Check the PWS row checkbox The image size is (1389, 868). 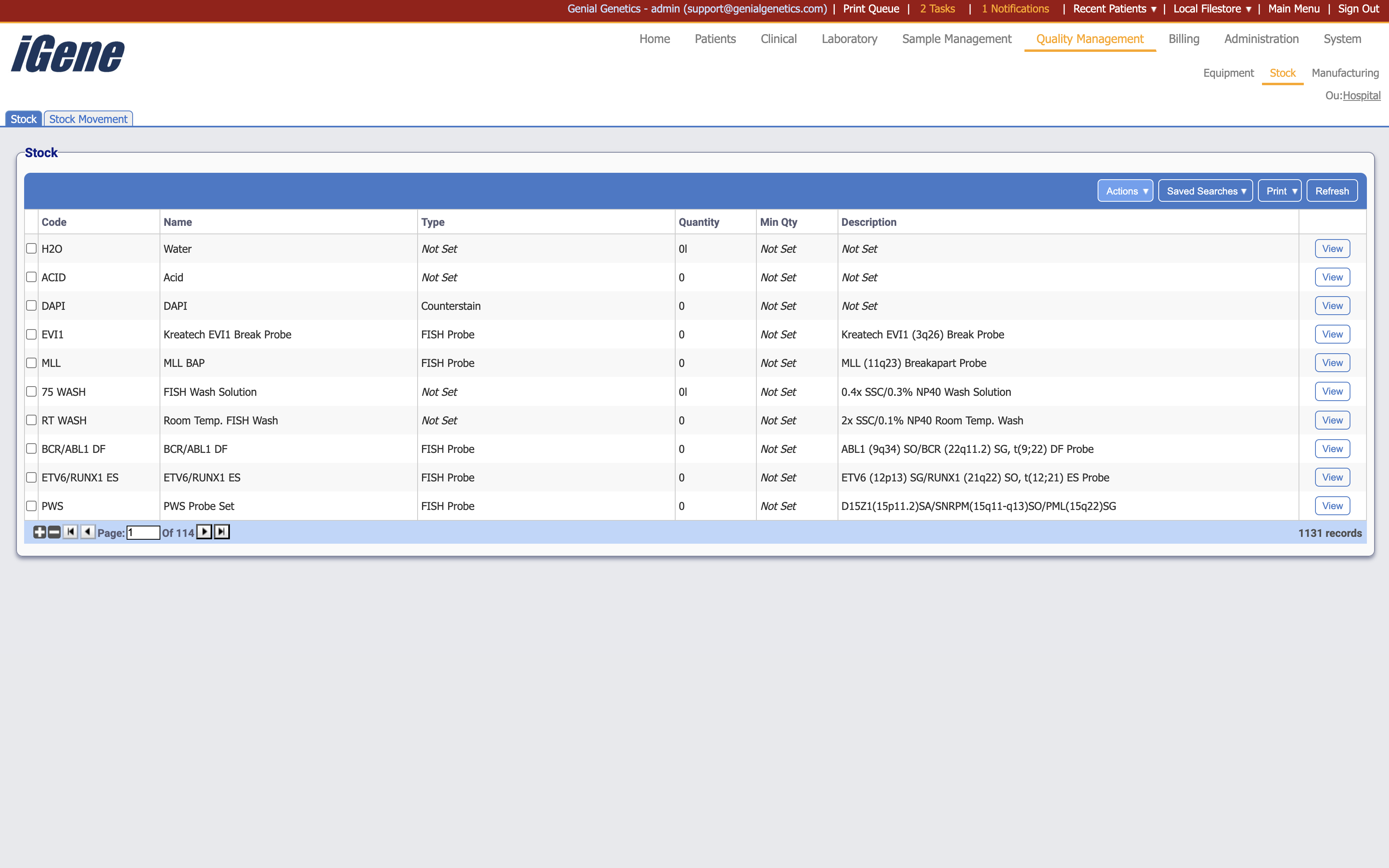coord(32,506)
